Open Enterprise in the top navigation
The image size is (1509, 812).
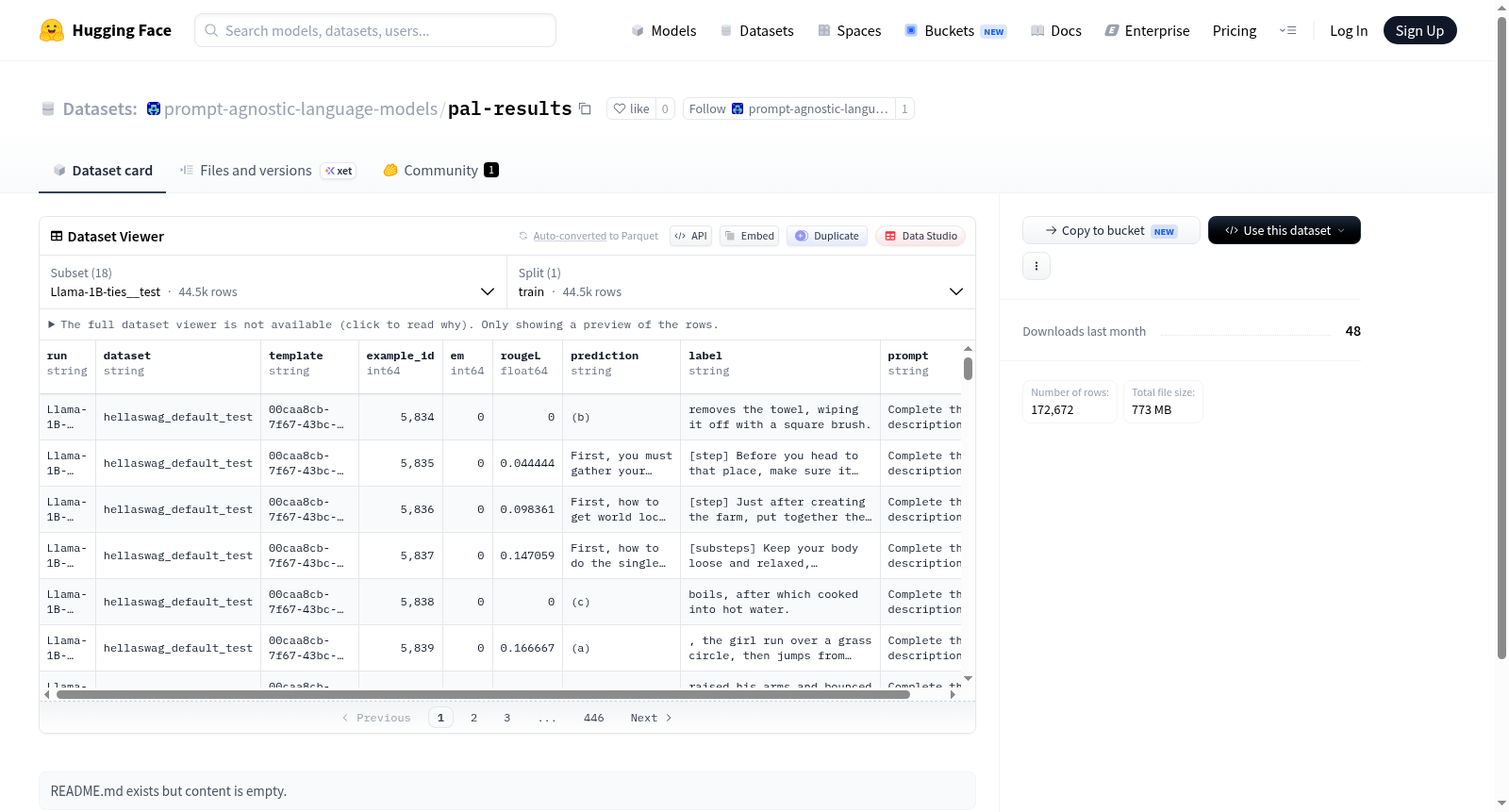click(x=1148, y=30)
